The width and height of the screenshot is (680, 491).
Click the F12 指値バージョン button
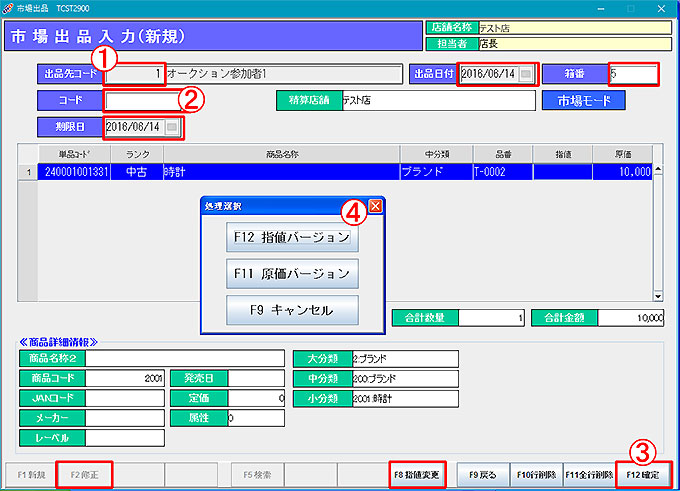292,238
